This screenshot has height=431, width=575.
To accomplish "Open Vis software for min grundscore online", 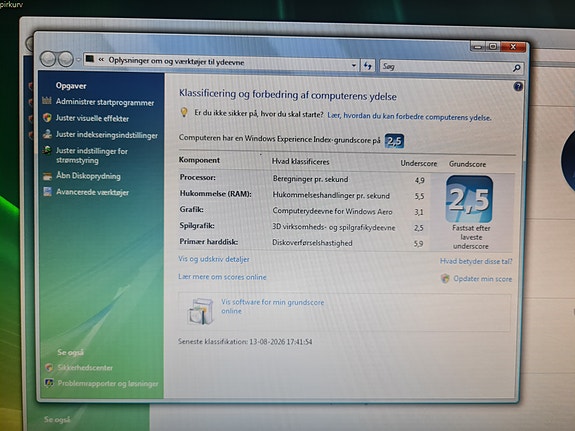I will click(x=272, y=307).
